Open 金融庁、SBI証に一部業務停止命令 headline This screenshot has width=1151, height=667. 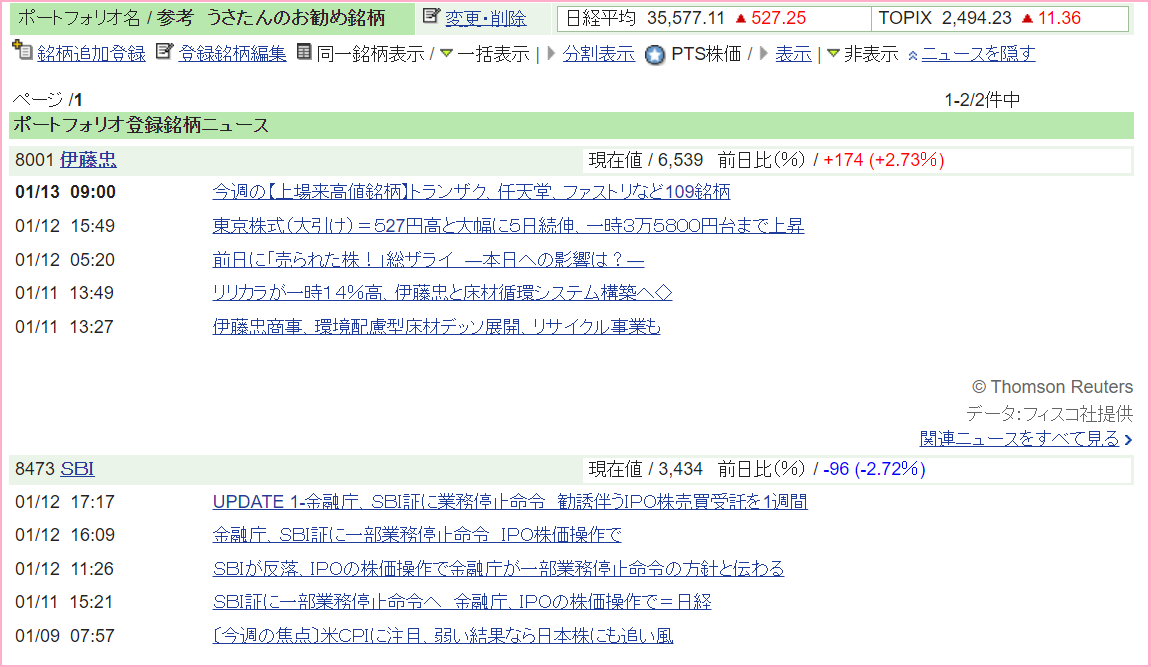pos(417,535)
